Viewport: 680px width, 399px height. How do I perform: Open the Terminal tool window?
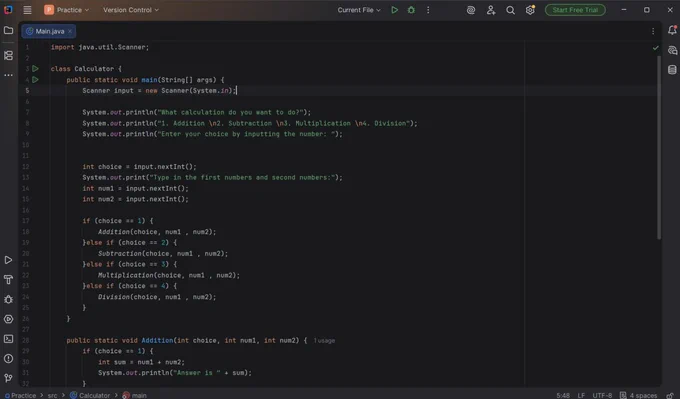[8, 339]
